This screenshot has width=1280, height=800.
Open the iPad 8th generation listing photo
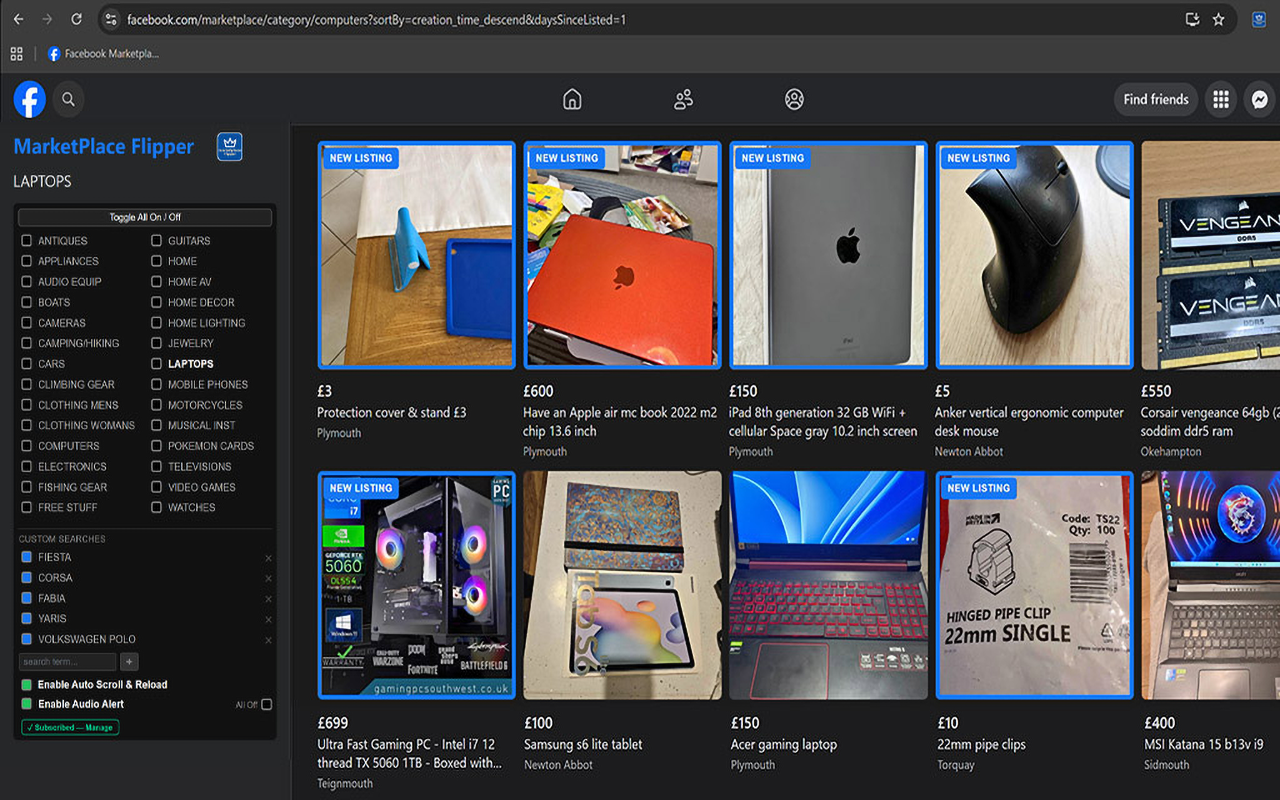coord(828,255)
